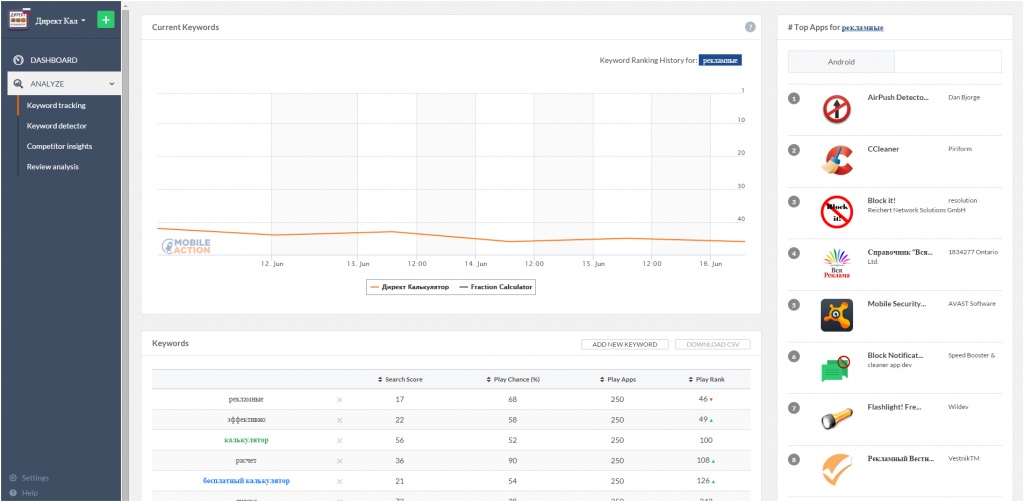
Task: Click the Mobile Security avast app icon
Action: click(x=837, y=315)
